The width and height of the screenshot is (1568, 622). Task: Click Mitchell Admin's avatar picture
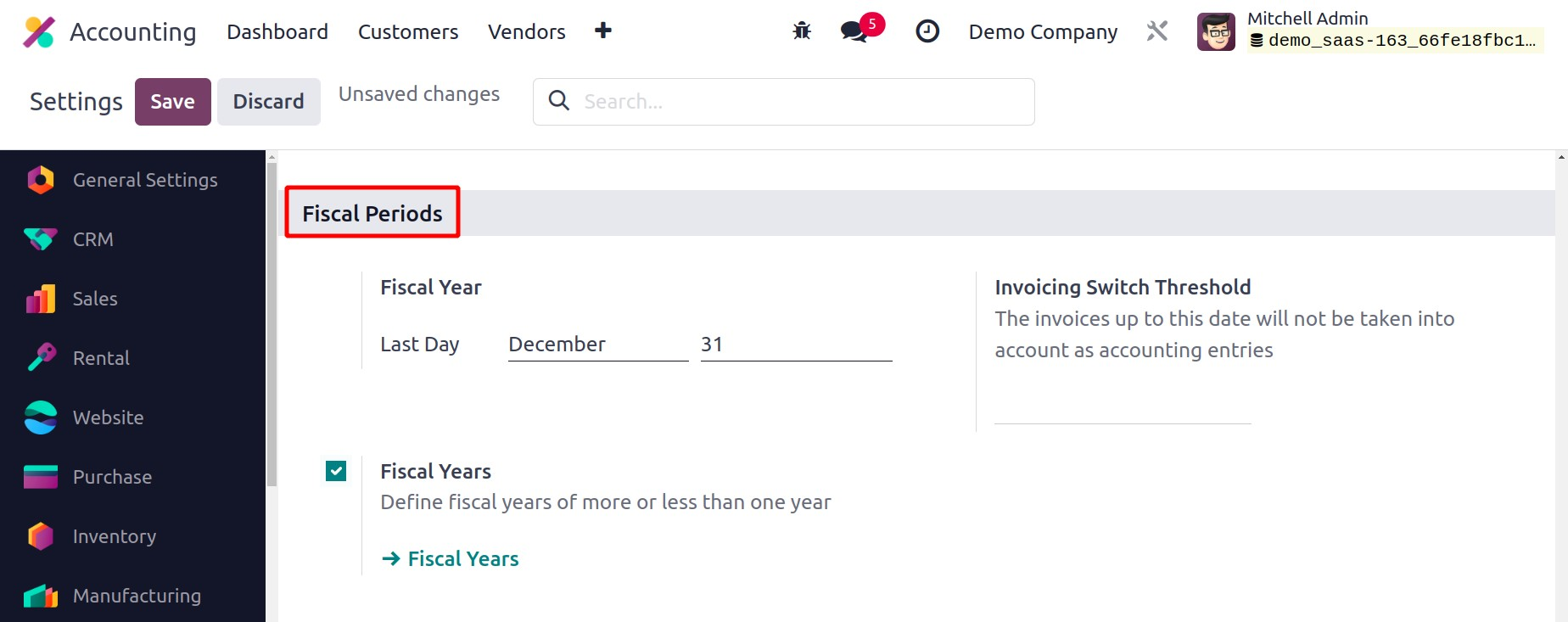coord(1216,32)
